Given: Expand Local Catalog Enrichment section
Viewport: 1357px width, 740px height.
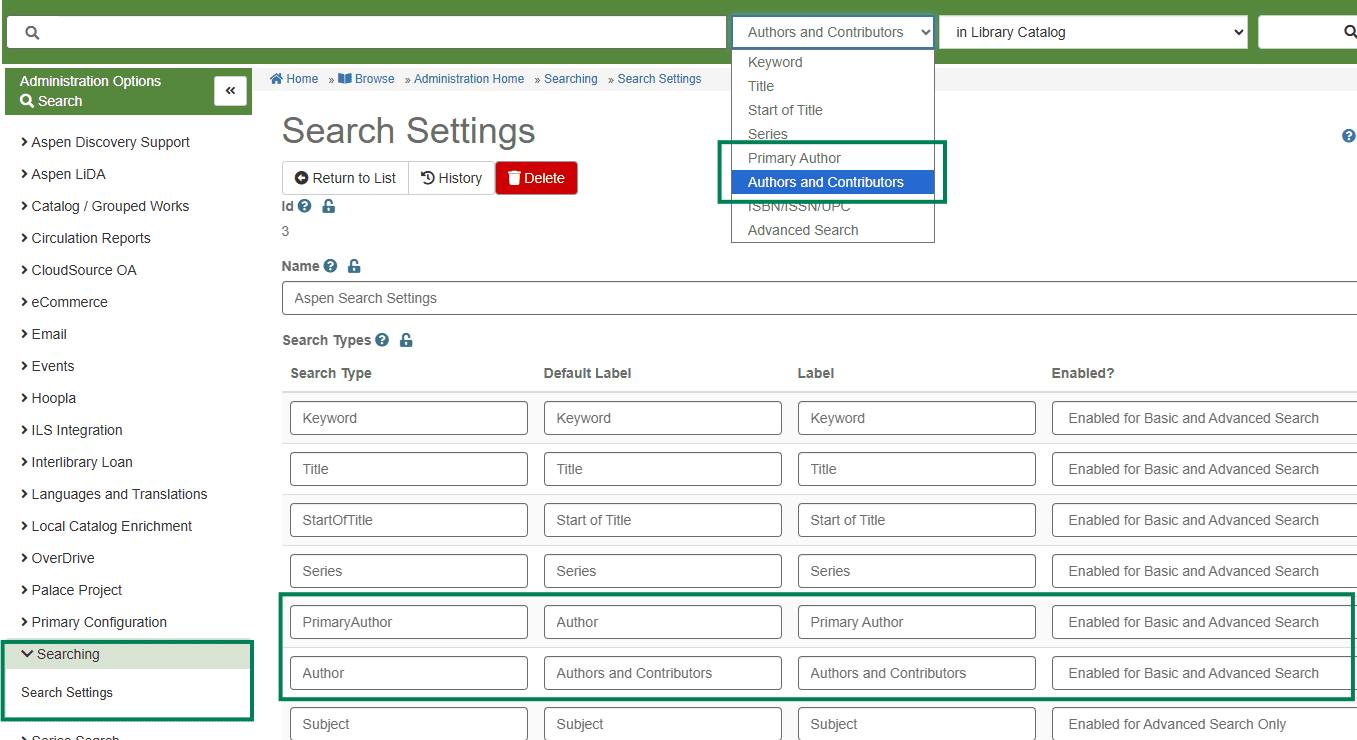Looking at the screenshot, I should coord(106,526).
